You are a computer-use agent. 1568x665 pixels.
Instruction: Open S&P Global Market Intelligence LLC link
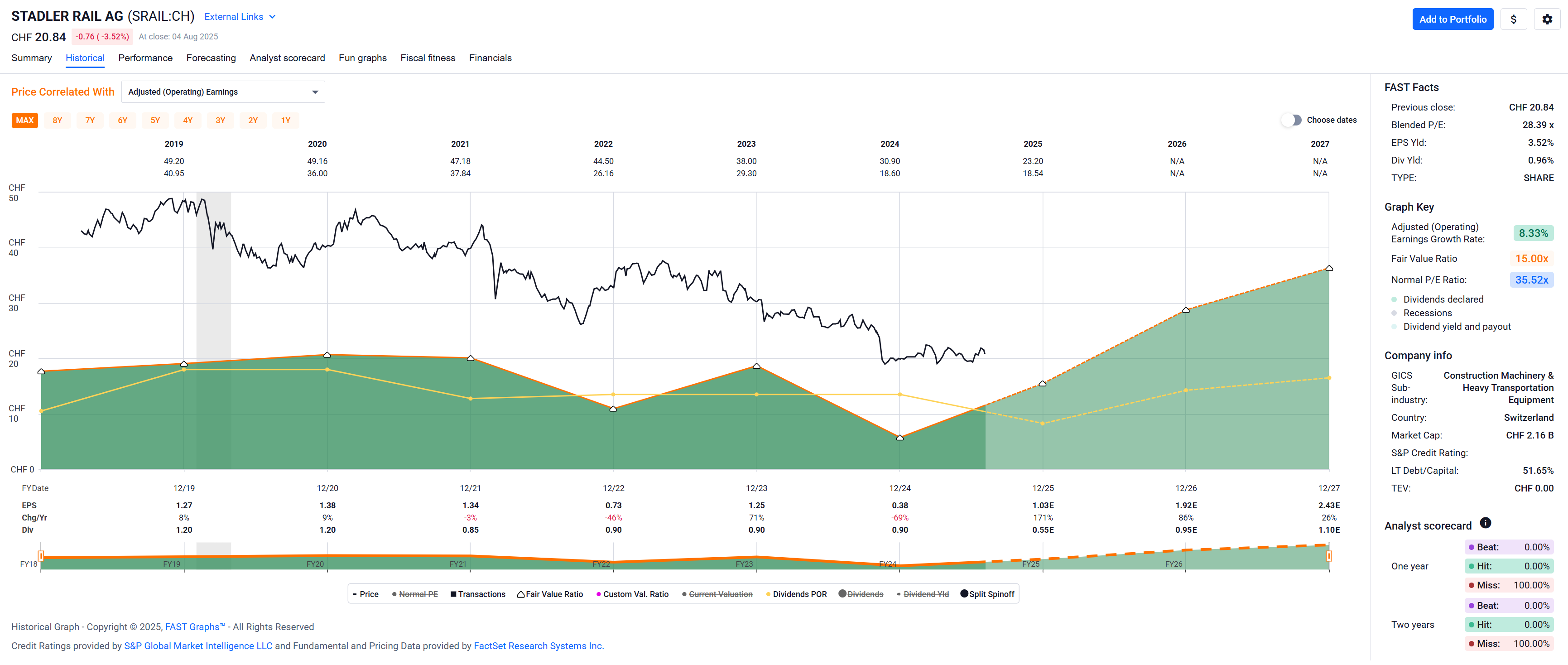(198, 646)
